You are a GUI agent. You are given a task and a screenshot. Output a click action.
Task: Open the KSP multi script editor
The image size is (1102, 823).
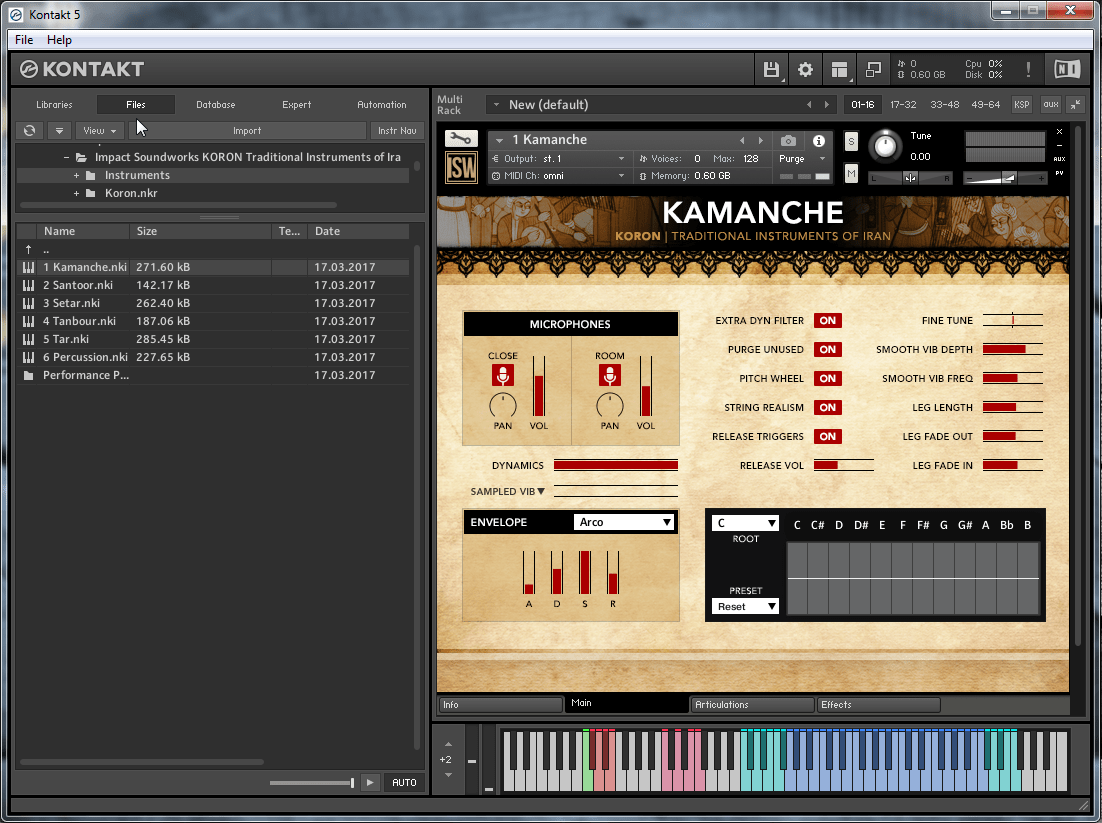point(1021,105)
